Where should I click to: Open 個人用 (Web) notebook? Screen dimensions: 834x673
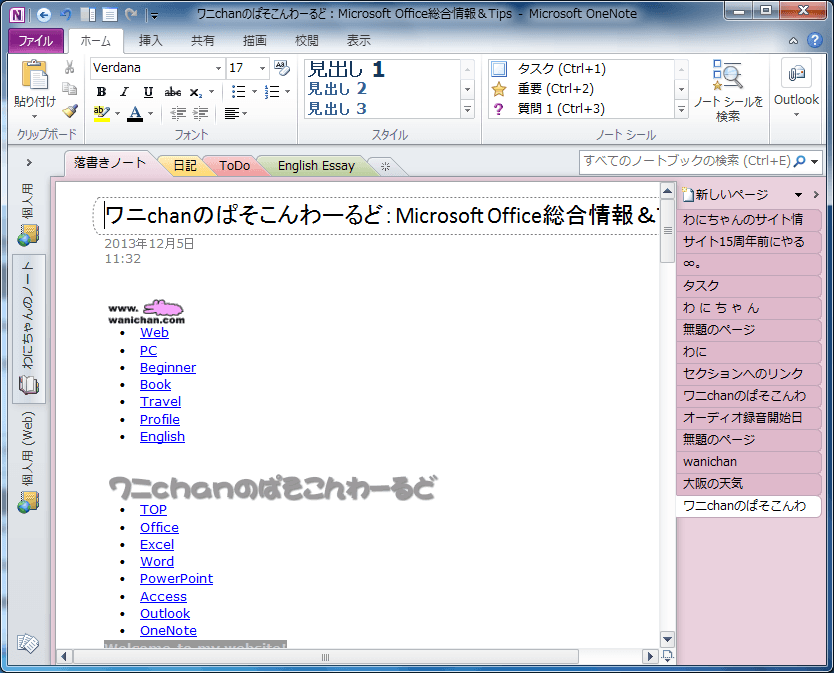[29, 463]
